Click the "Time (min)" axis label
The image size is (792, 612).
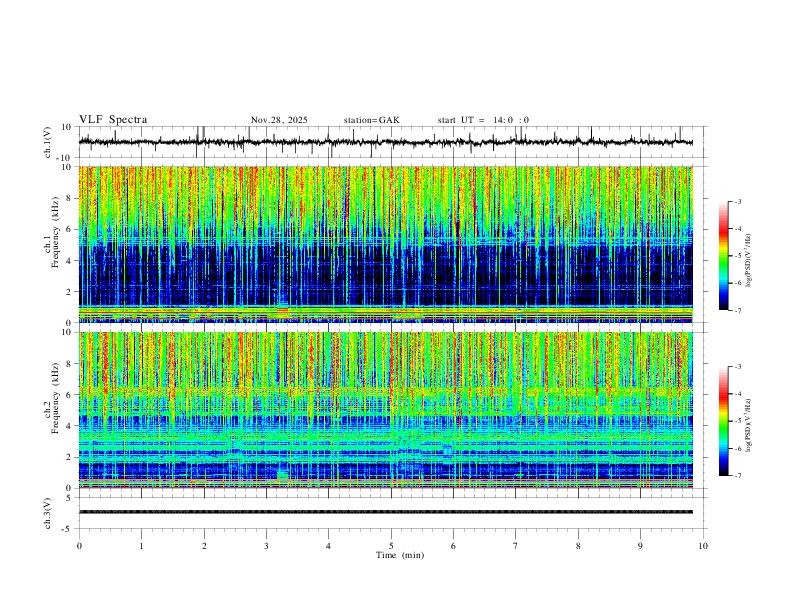click(400, 555)
